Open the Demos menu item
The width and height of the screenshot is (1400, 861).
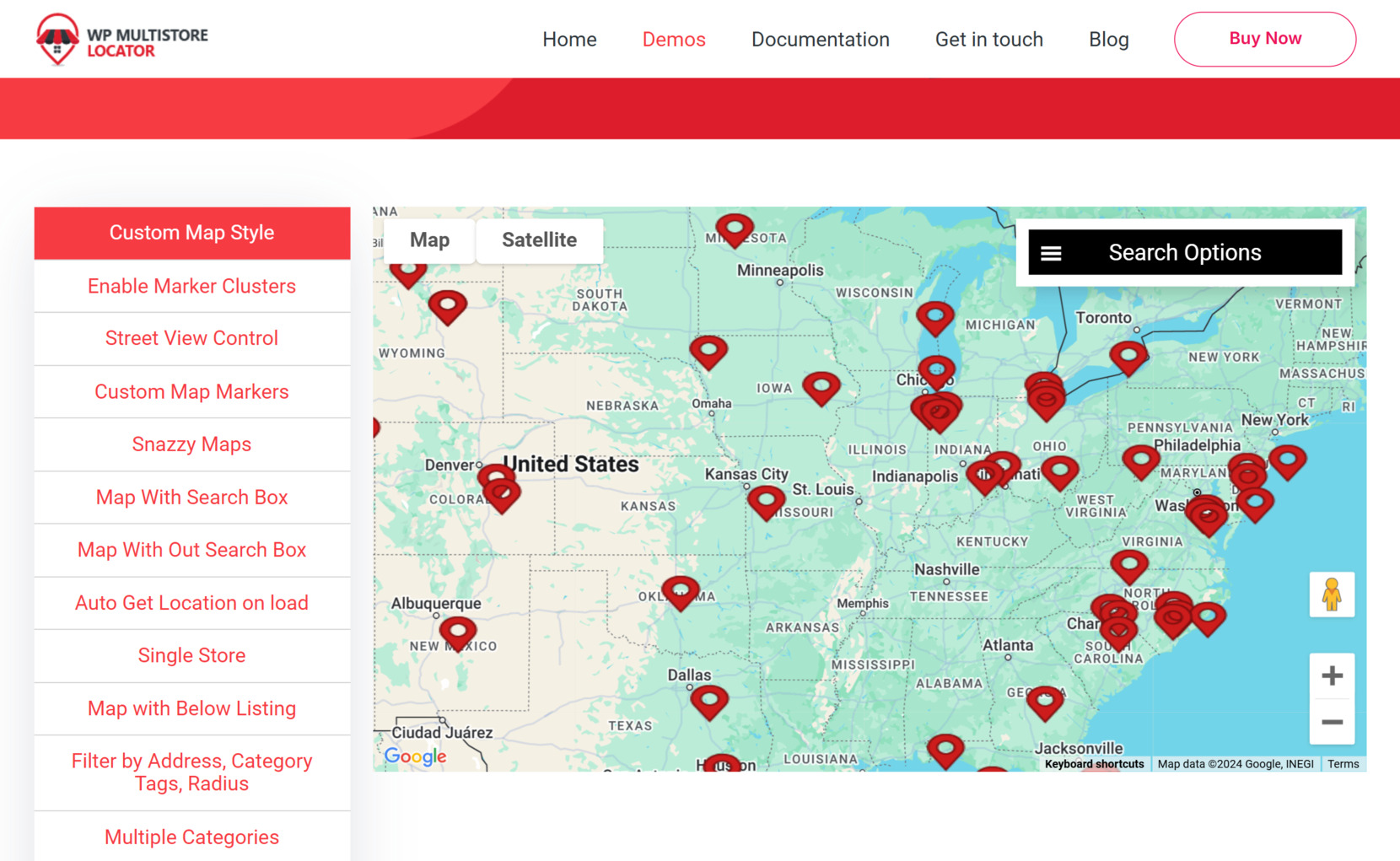pyautogui.click(x=673, y=39)
